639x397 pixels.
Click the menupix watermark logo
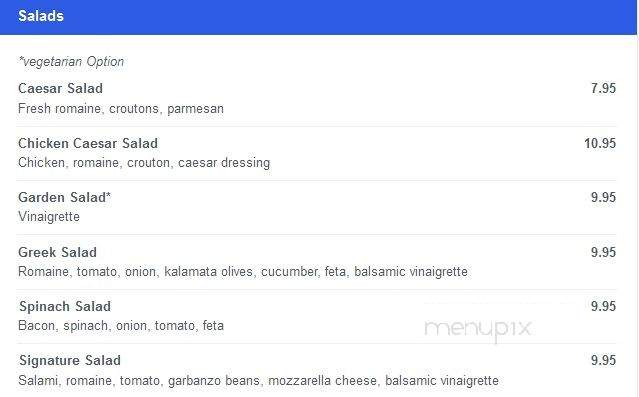(478, 329)
